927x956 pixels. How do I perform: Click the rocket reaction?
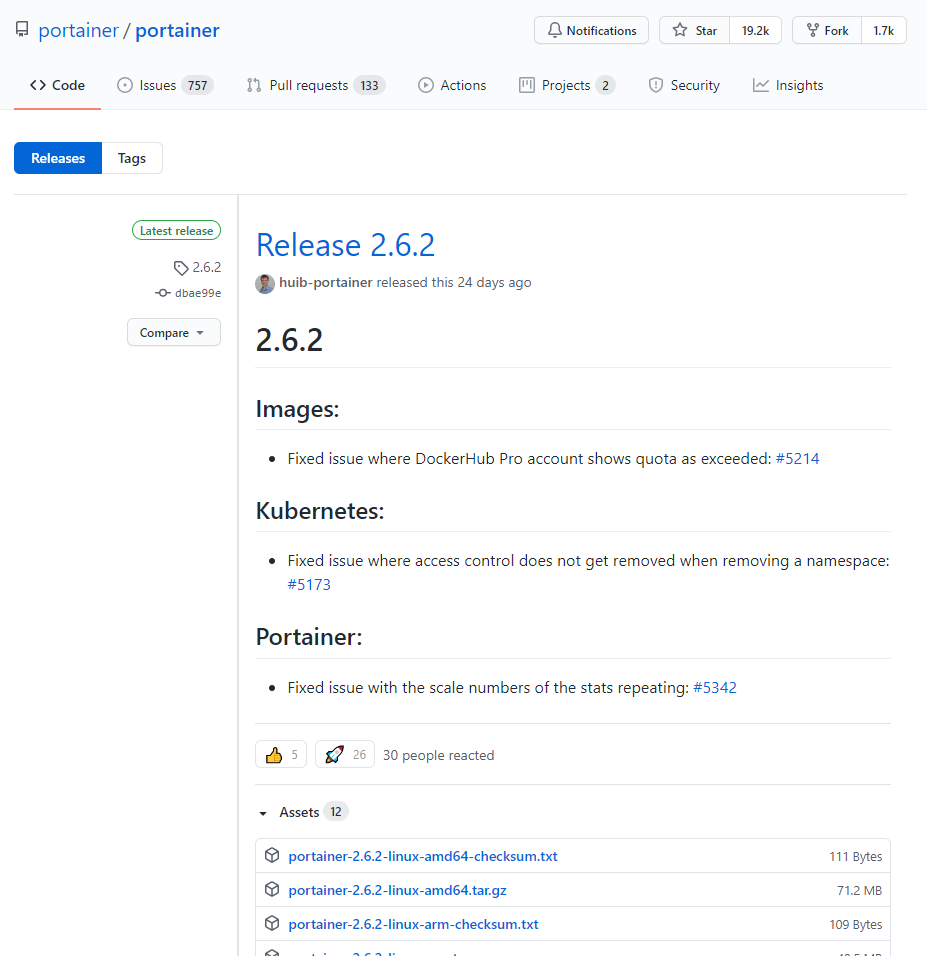[345, 755]
